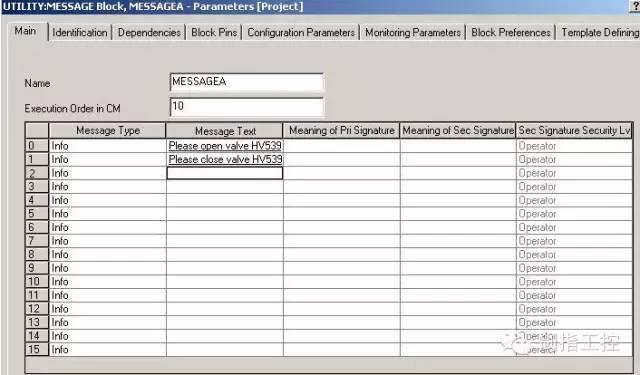Viewport: 640px width, 375px height.
Task: Click the Operator security cell in row 0
Action: coord(574,146)
